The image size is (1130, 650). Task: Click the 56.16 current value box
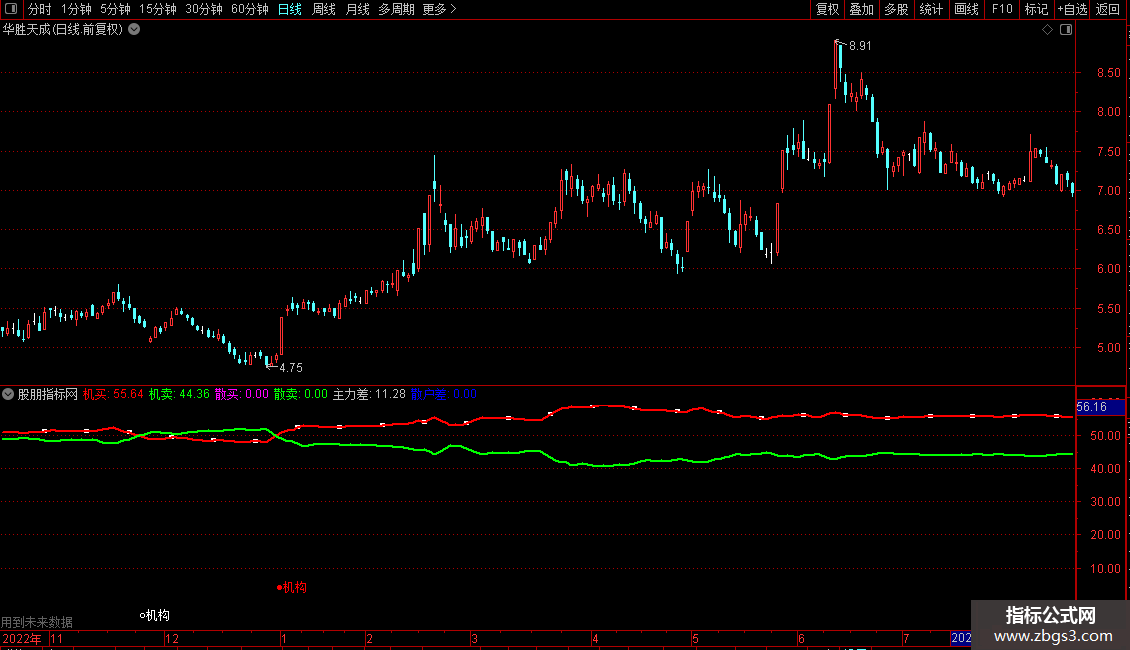pyautogui.click(x=1100, y=407)
